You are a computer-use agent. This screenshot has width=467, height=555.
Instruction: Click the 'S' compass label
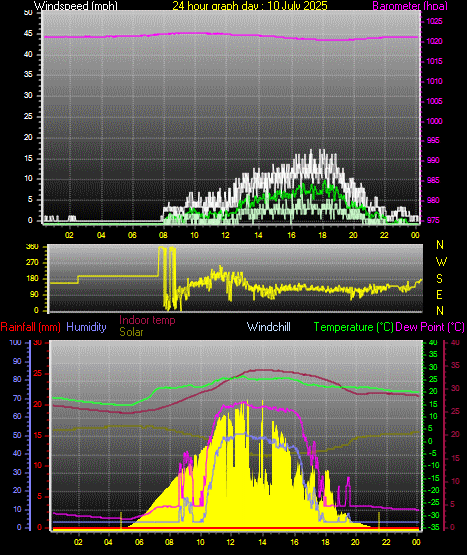[x=439, y=279]
